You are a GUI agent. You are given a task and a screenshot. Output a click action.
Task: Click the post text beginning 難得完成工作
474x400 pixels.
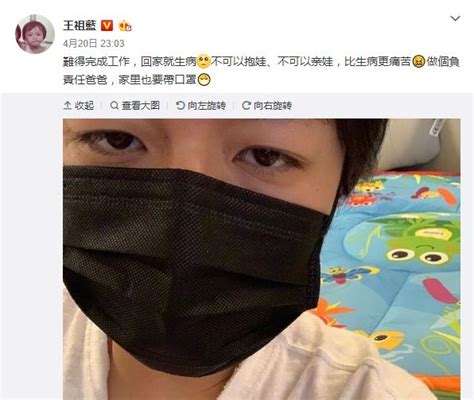pos(262,71)
